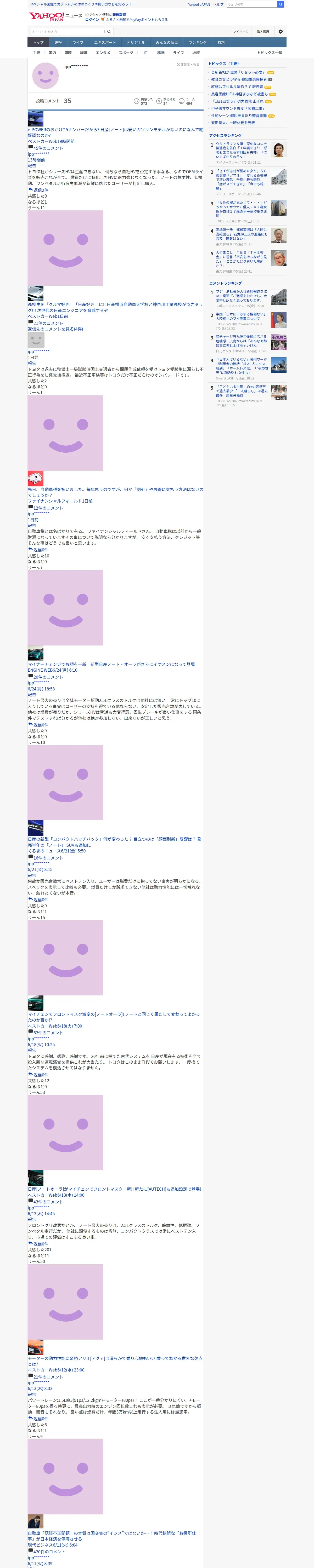Click the Yahoo! JAPAN News logo
The width and height of the screenshot is (314, 1568).
tap(55, 16)
